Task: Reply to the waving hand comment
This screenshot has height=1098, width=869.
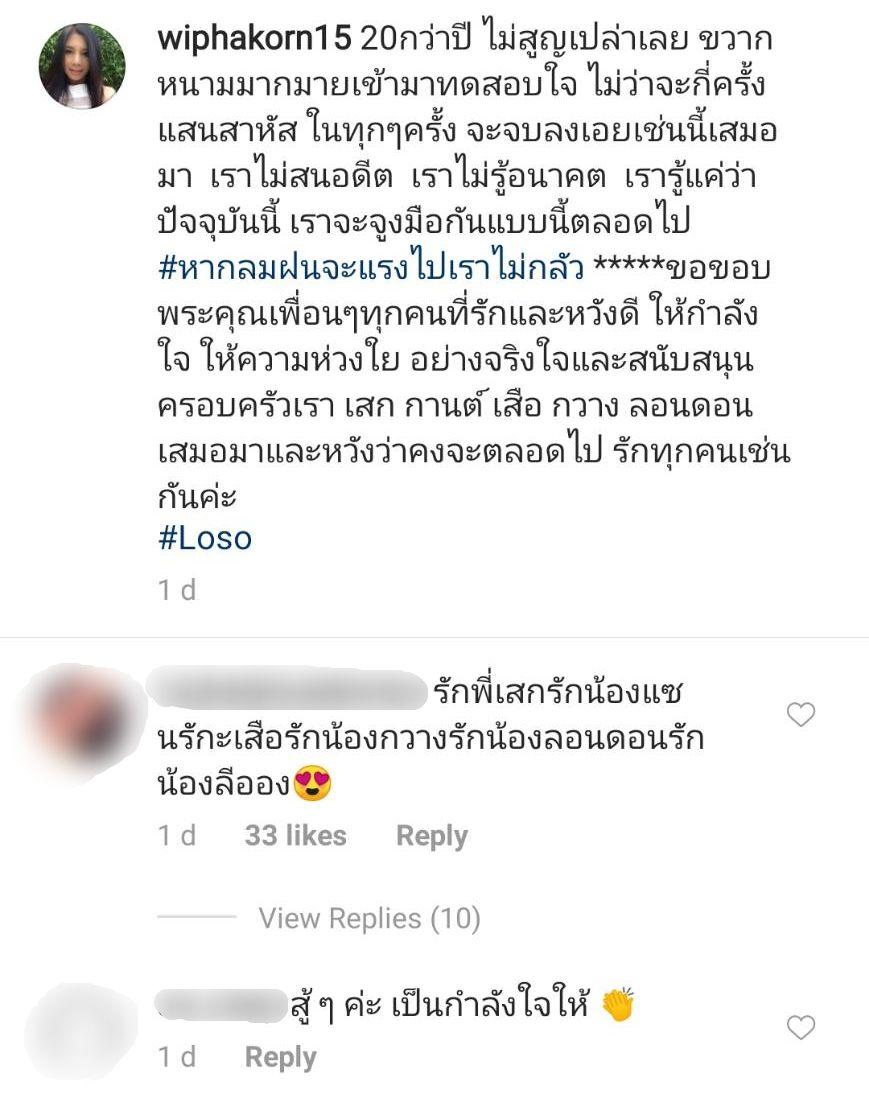Action: click(280, 1057)
